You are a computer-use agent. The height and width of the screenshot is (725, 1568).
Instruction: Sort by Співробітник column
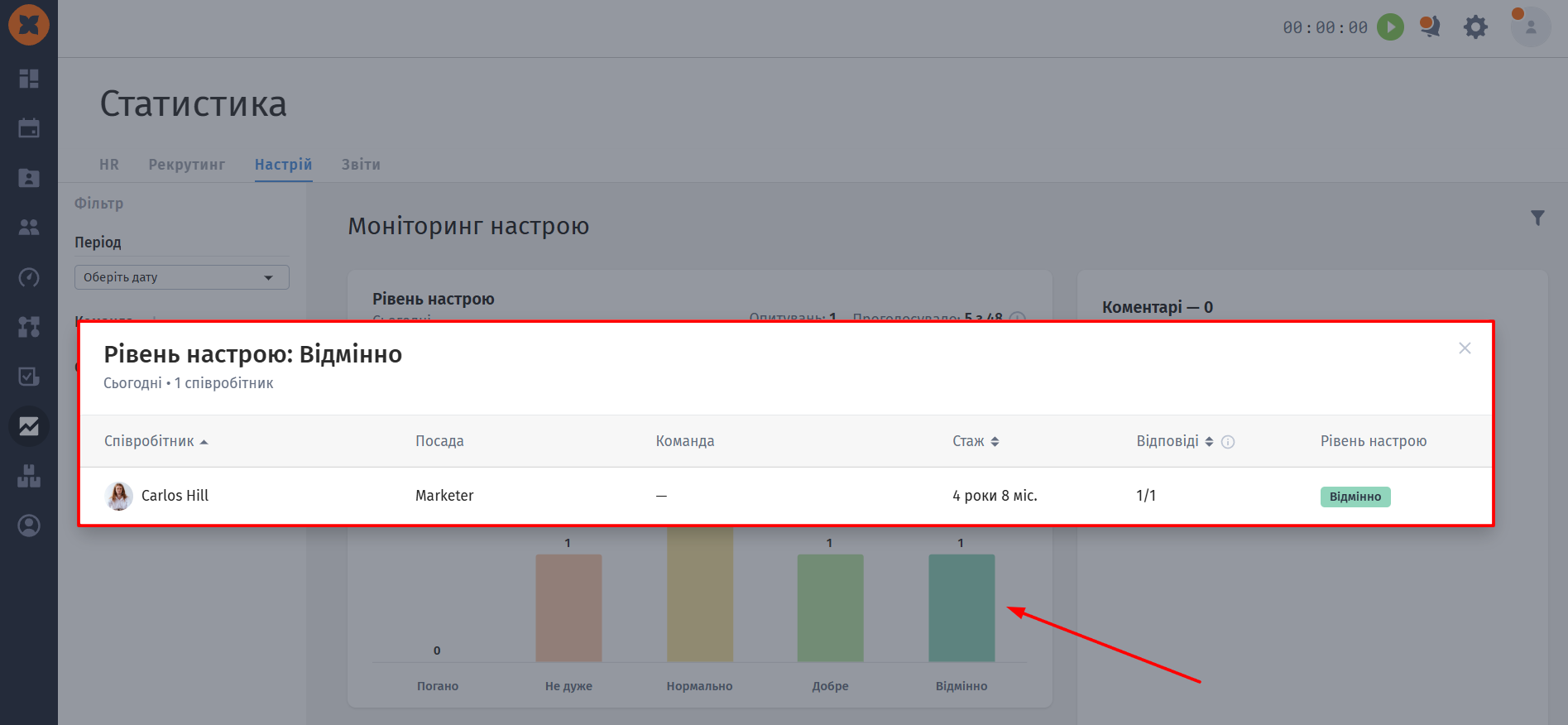coord(156,441)
